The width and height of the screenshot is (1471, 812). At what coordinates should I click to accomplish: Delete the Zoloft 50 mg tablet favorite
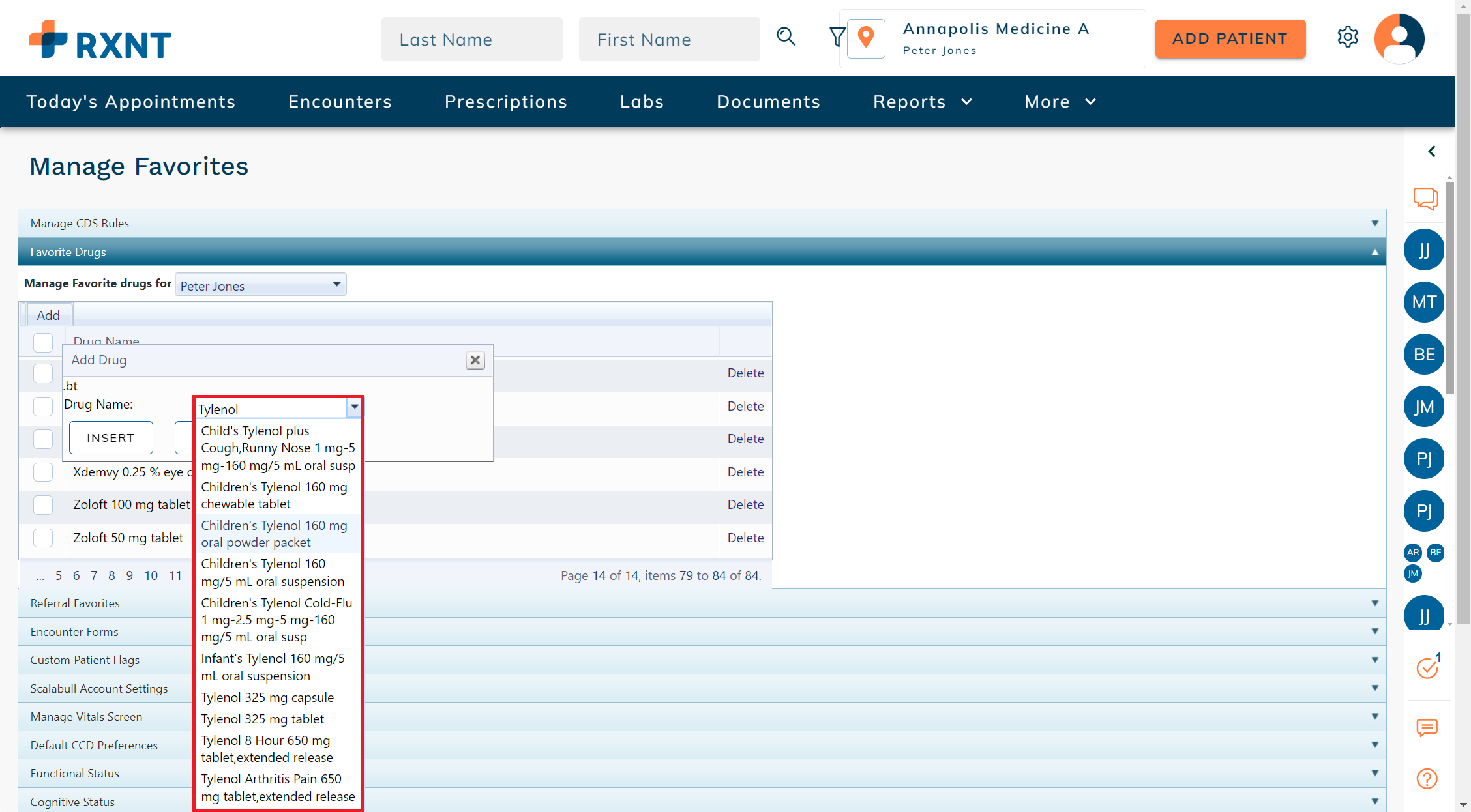click(x=745, y=538)
